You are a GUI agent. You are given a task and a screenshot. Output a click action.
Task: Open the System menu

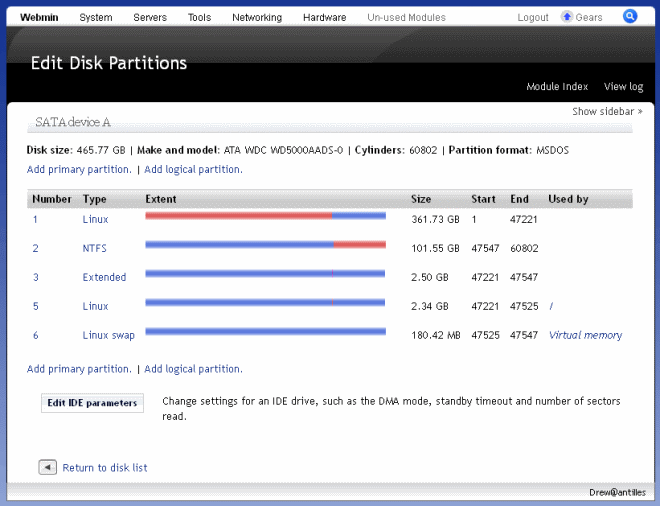point(96,17)
